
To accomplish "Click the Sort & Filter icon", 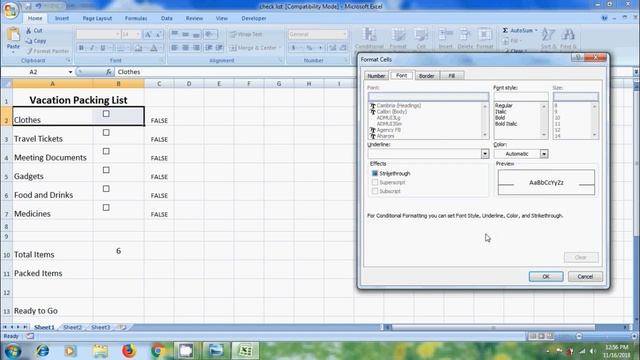I will (548, 35).
